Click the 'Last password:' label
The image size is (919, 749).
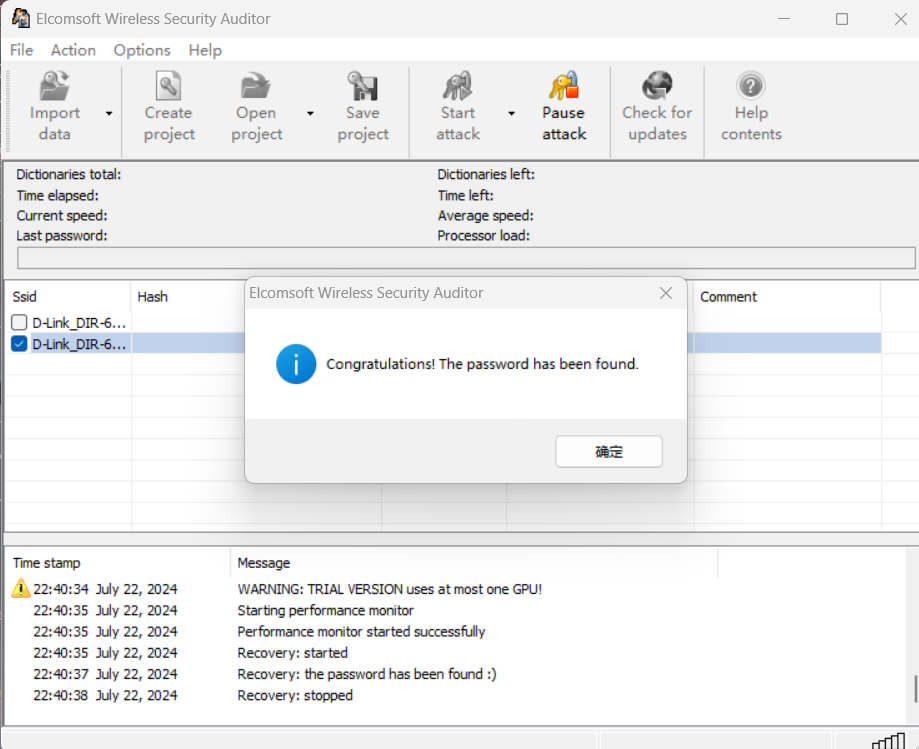(62, 236)
